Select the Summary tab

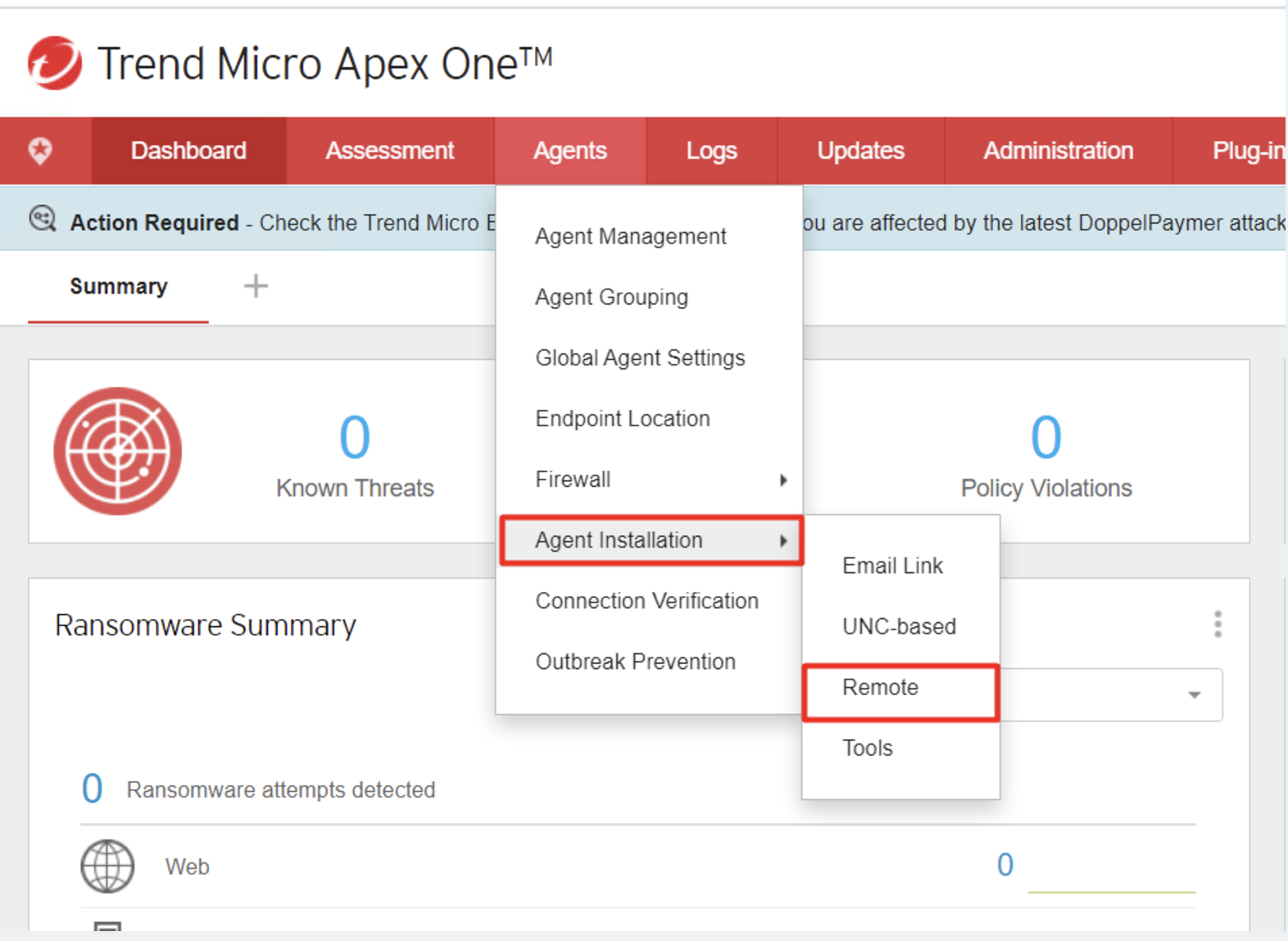119,286
